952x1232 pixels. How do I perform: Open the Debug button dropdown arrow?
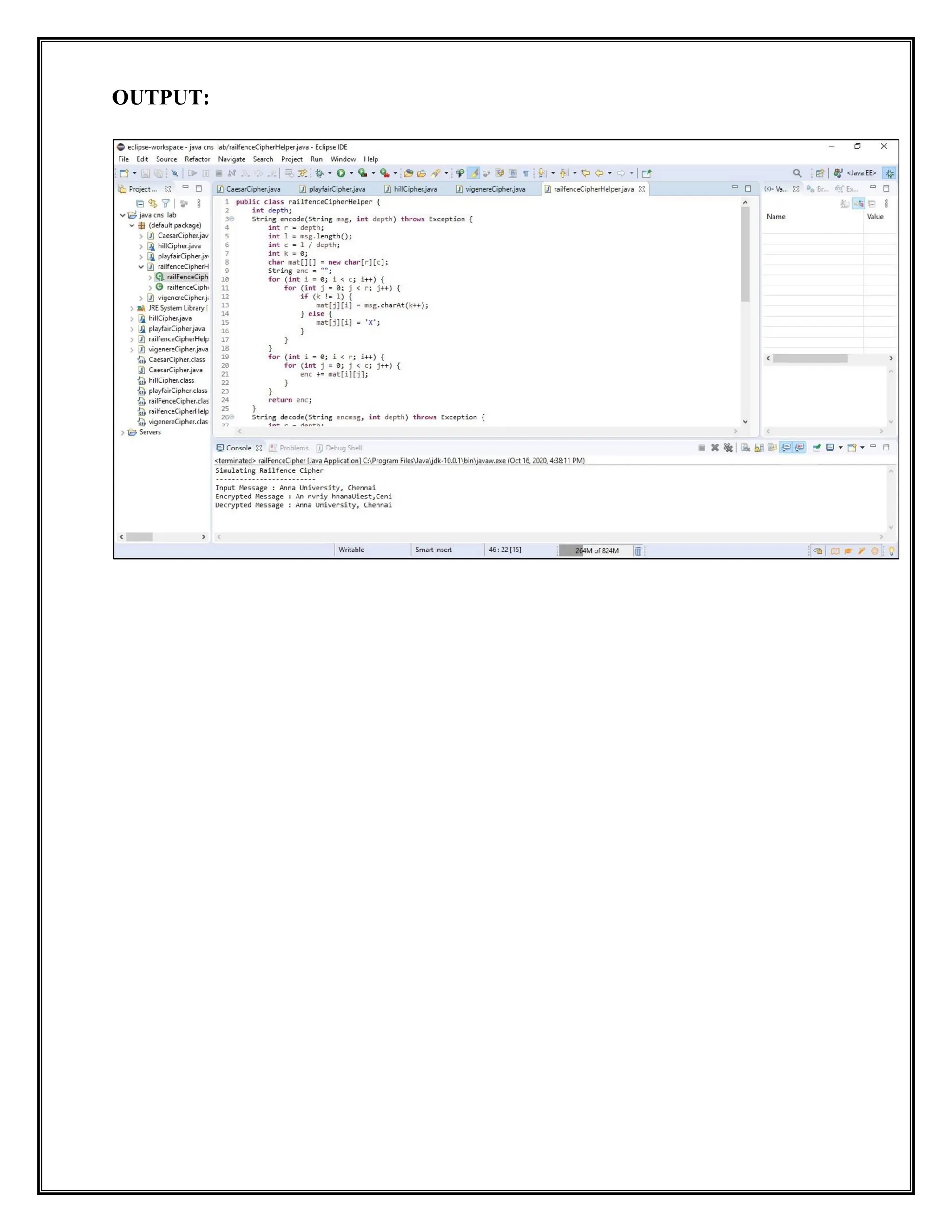(x=331, y=173)
